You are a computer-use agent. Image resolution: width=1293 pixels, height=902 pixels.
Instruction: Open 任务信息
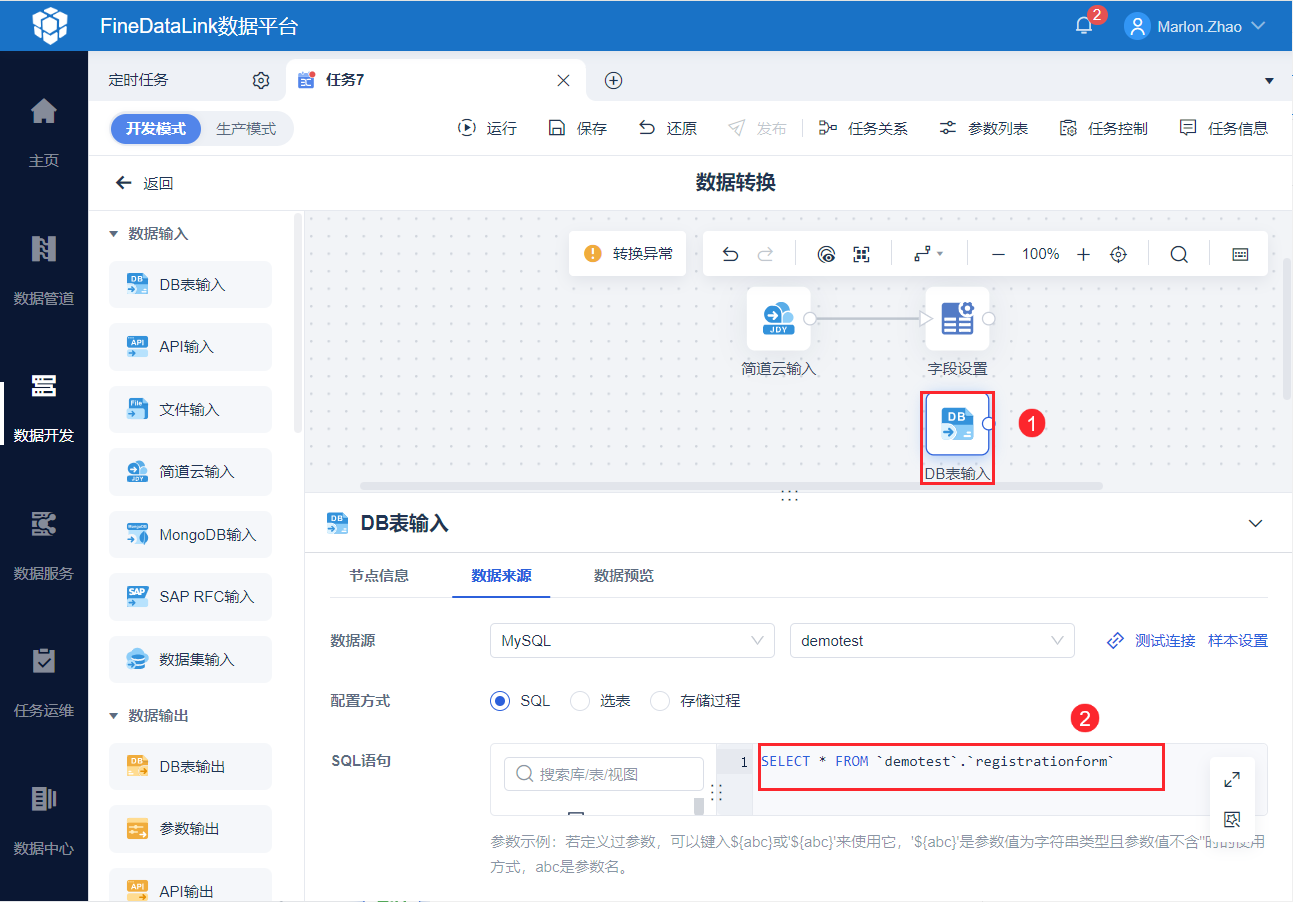pos(1223,128)
